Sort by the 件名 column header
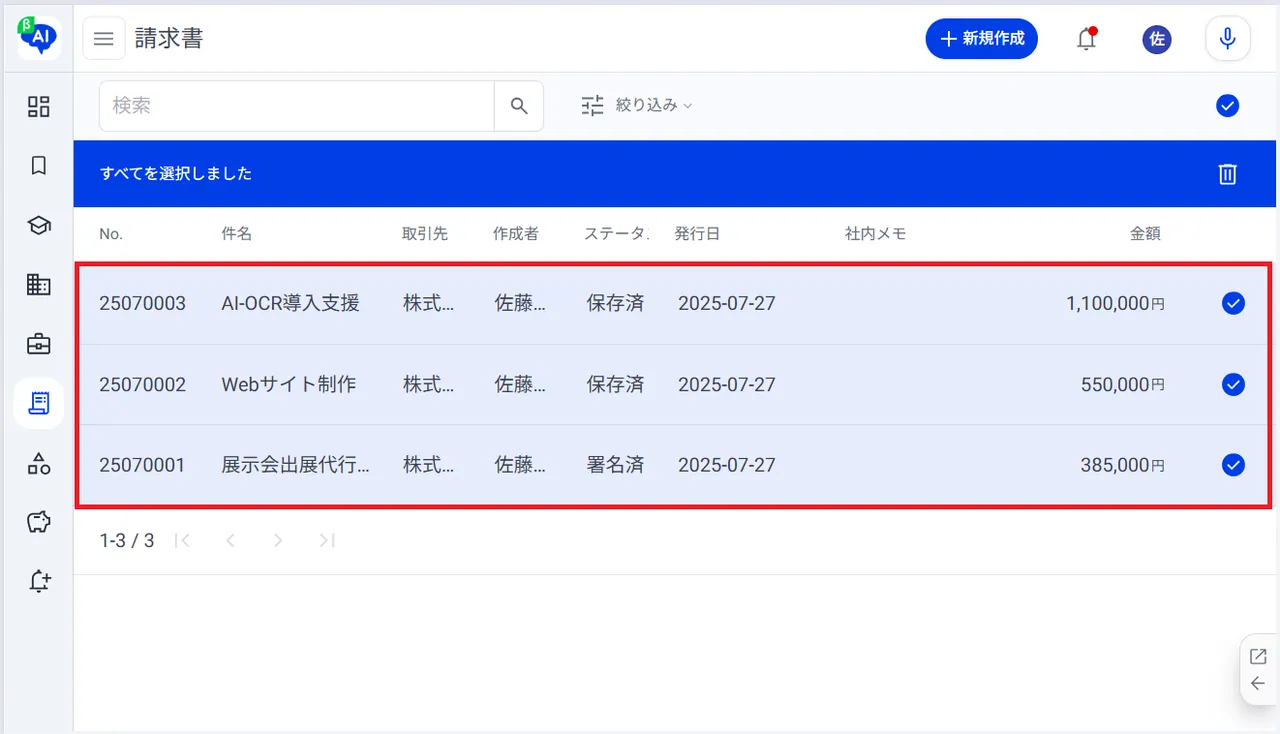The image size is (1280, 734). tap(237, 234)
